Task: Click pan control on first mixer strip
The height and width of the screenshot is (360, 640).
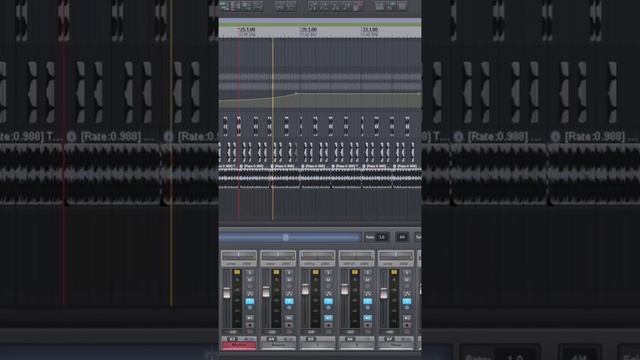Action: 239,256
